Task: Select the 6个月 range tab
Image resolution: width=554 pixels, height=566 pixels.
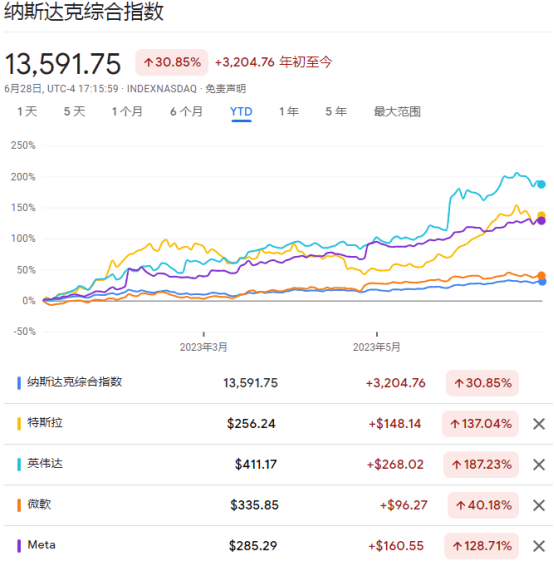Action: click(x=186, y=112)
